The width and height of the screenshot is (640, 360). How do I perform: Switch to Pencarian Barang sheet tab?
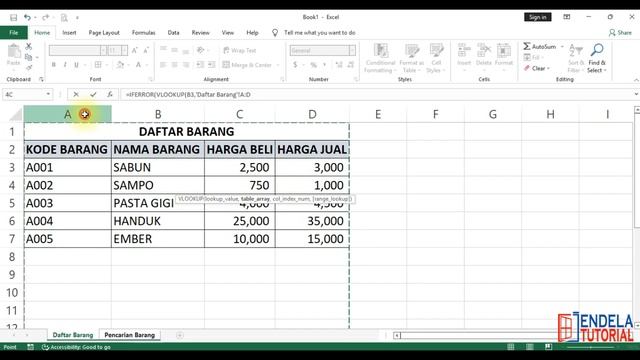pos(130,335)
